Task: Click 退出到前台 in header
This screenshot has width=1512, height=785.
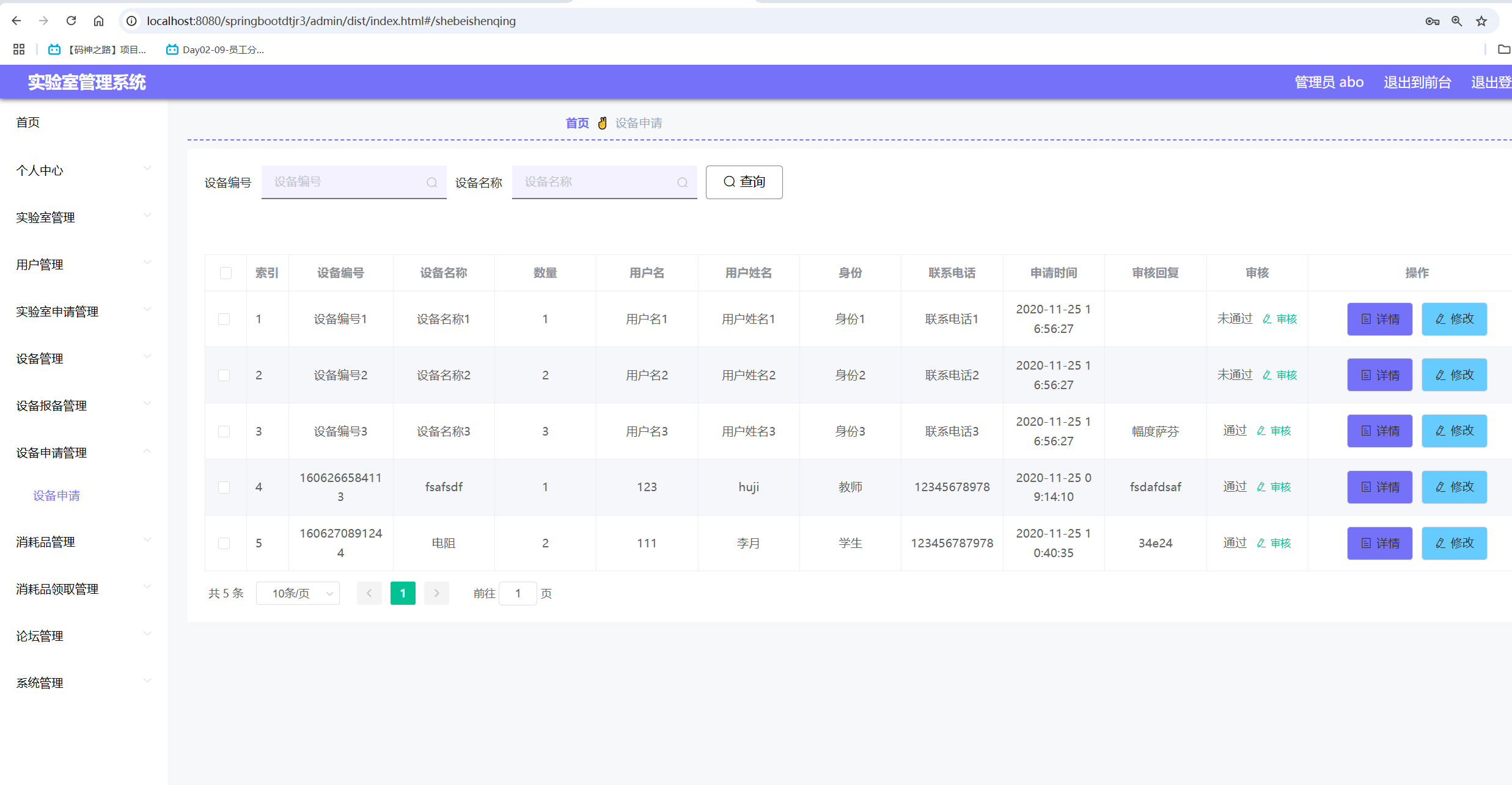Action: 1417,82
